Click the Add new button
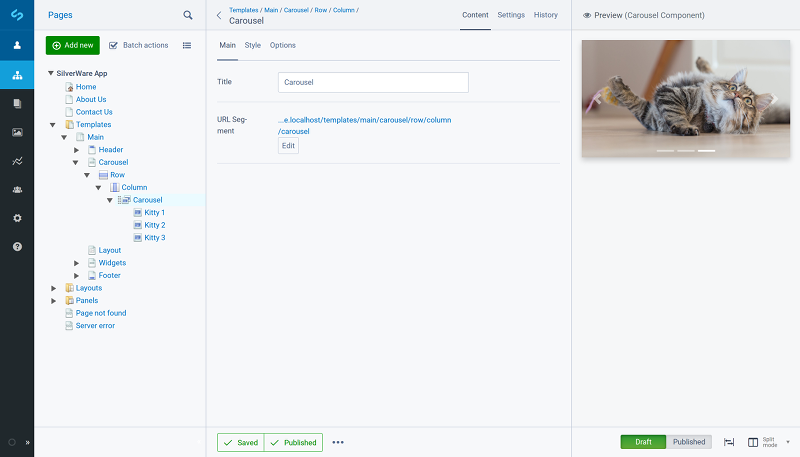The width and height of the screenshot is (800, 457). [x=73, y=45]
